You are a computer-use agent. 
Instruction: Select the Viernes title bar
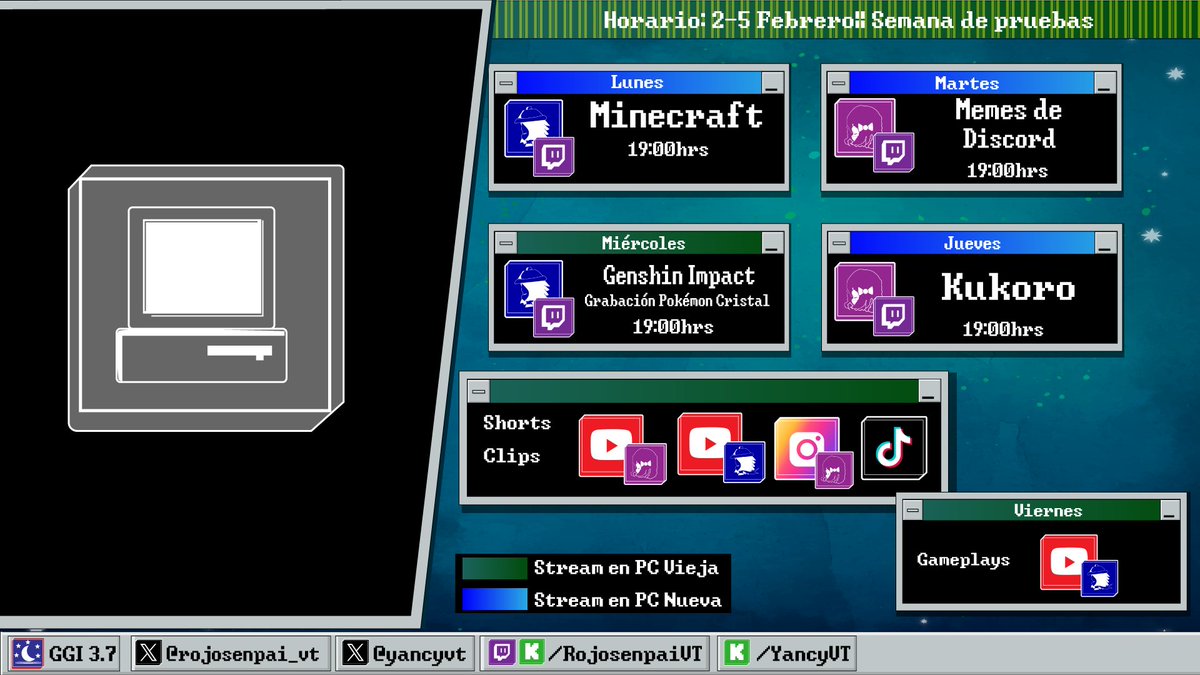point(1040,510)
